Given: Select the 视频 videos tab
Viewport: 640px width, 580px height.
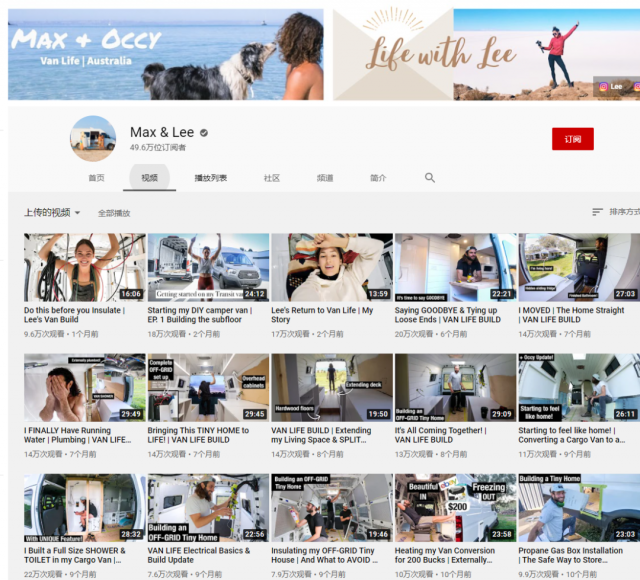Looking at the screenshot, I should (149, 178).
